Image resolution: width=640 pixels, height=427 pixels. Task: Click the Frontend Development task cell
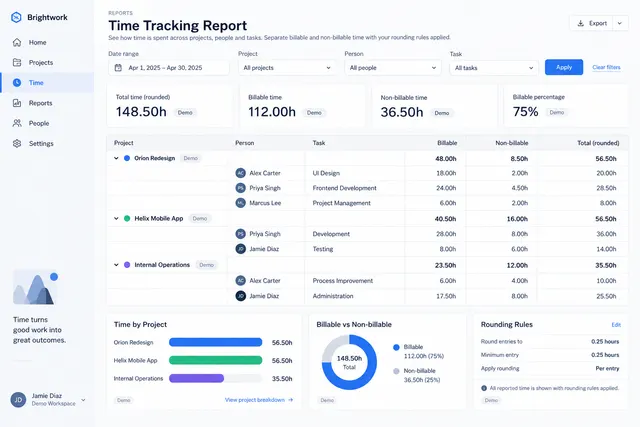pos(344,188)
